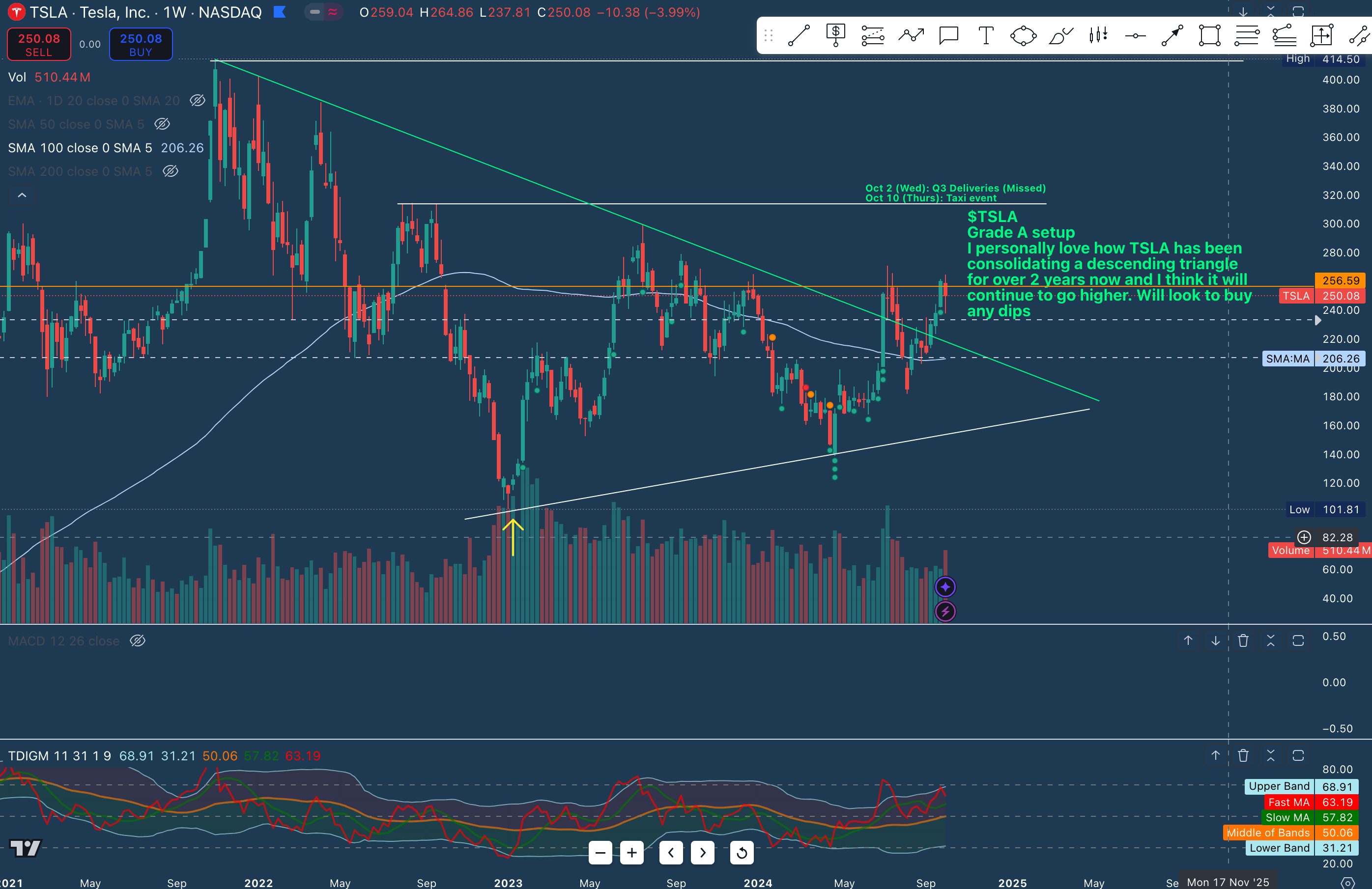Image resolution: width=1372 pixels, height=889 pixels.
Task: Select the Date and Price Range tool
Action: 1321,36
